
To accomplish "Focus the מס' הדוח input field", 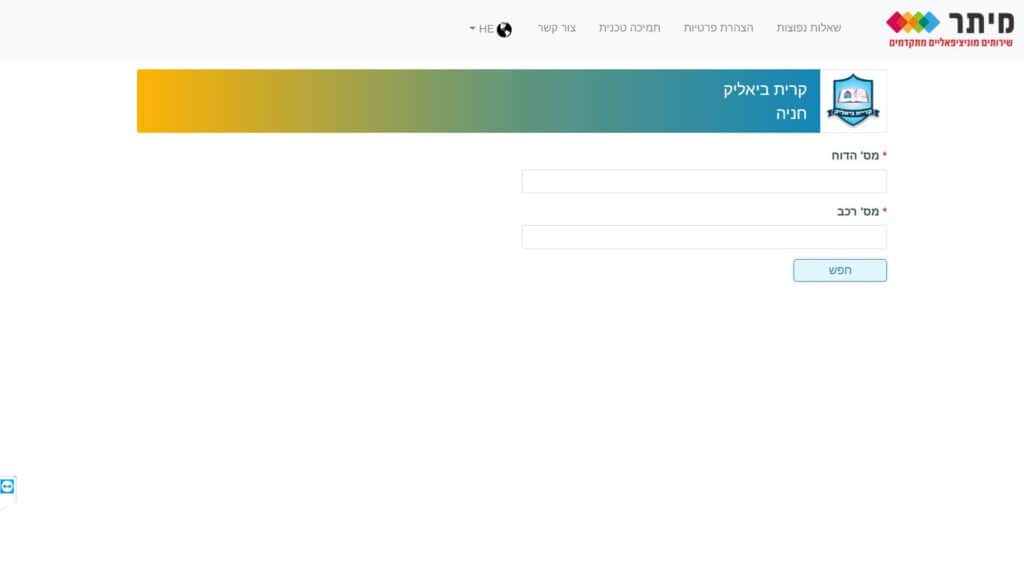I will 704,181.
